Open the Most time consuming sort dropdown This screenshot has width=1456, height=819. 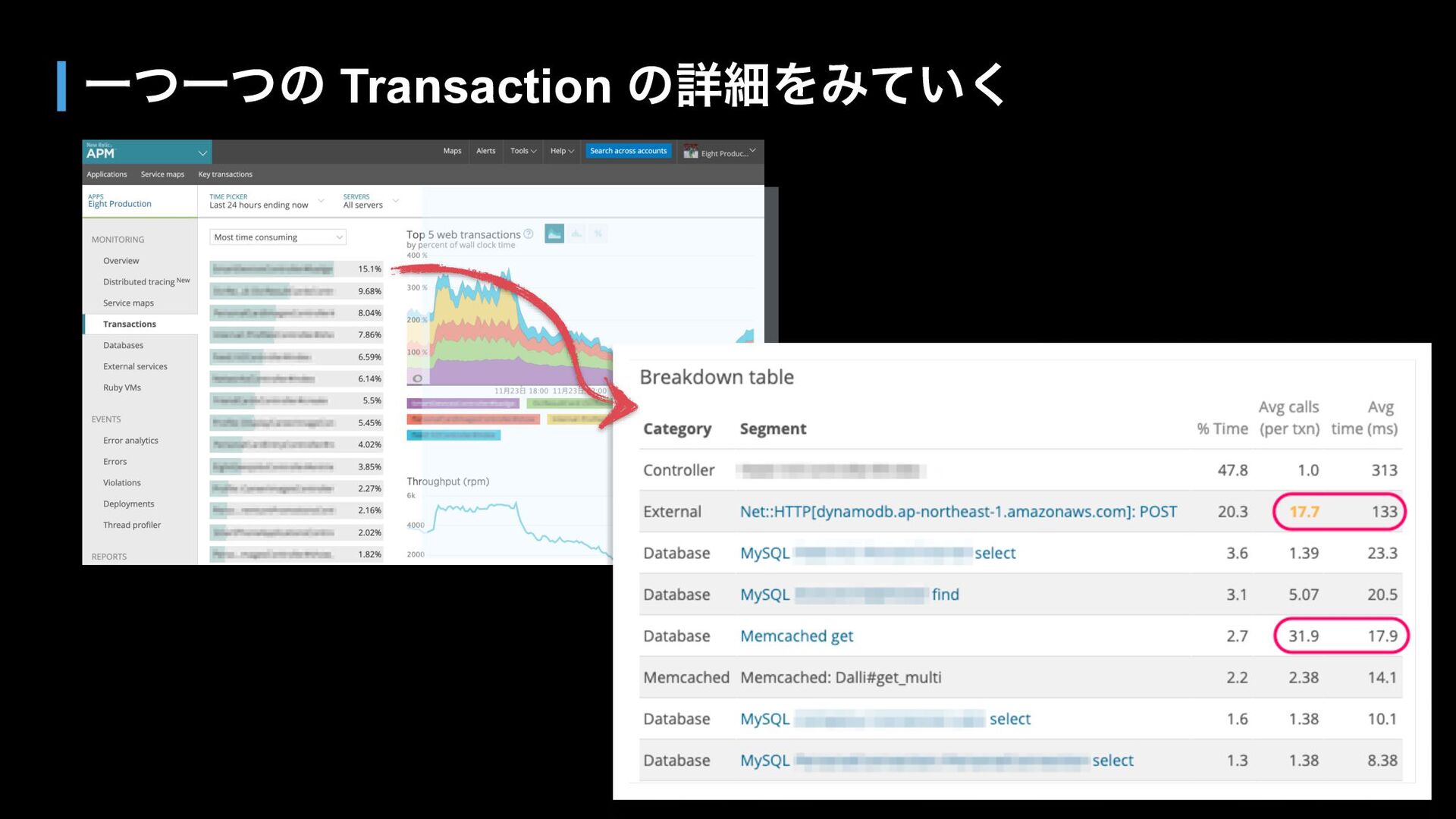(278, 237)
